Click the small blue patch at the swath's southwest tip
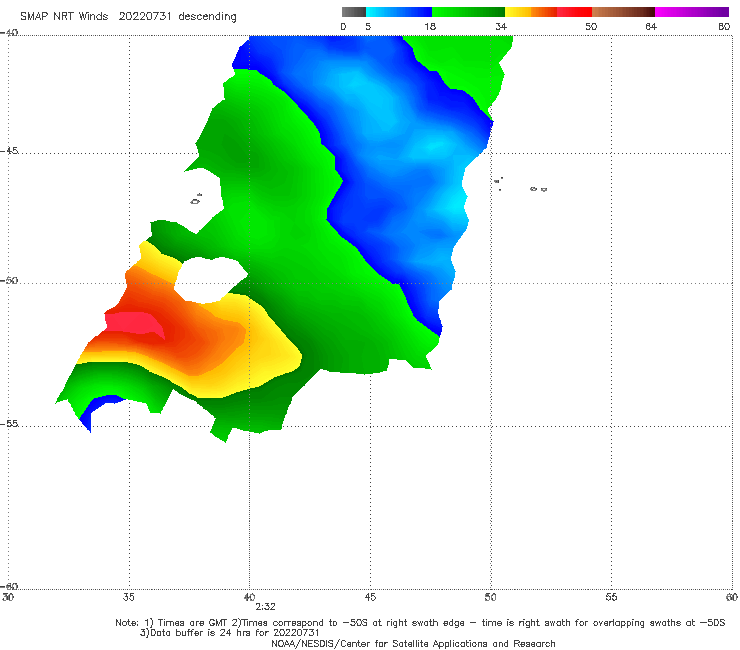Image resolution: width=740 pixels, height=650 pixels. [x=97, y=410]
